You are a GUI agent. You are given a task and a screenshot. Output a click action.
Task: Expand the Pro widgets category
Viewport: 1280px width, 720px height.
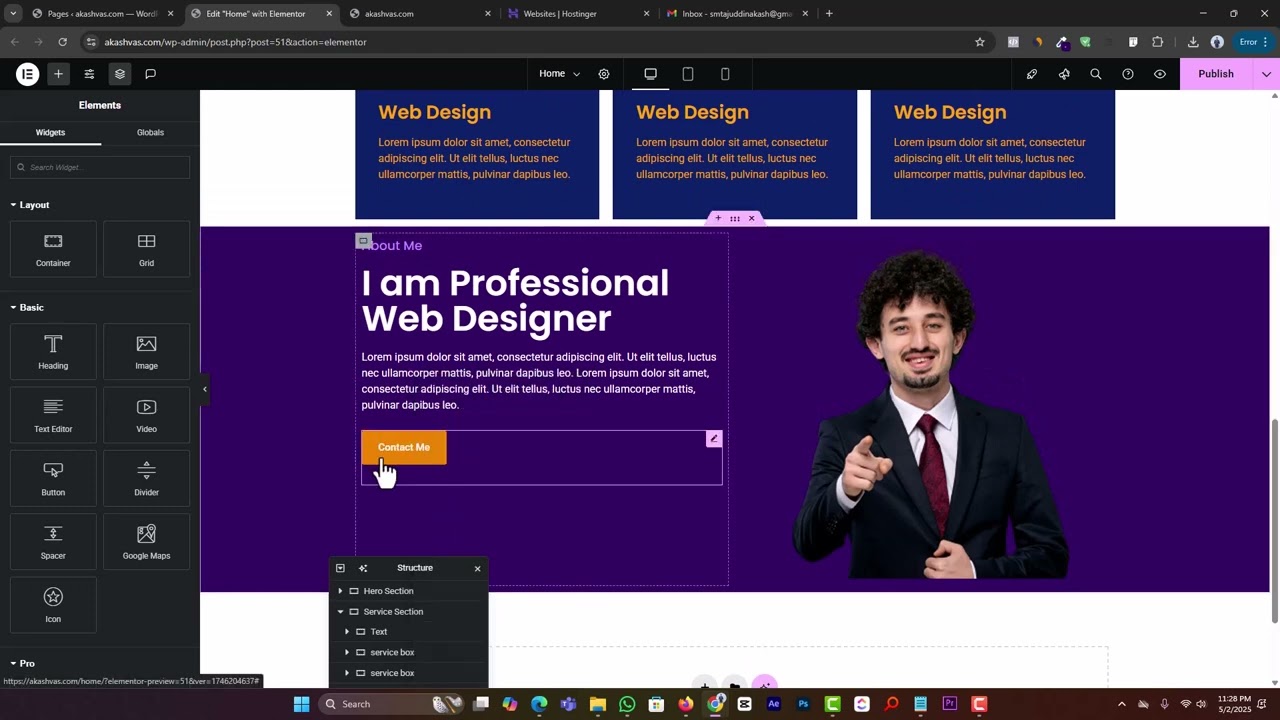[23, 663]
